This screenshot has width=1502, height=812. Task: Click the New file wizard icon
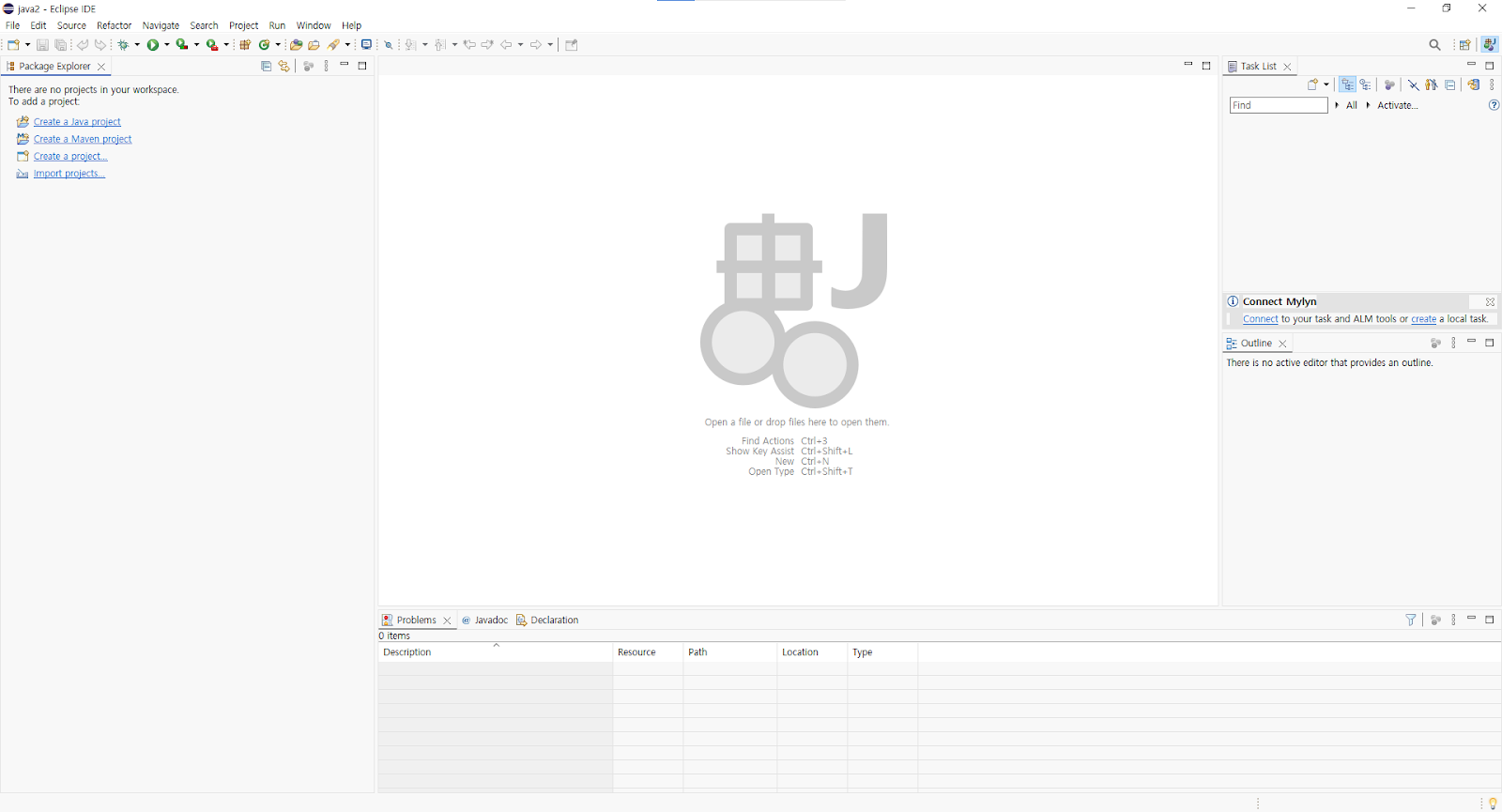pos(13,44)
